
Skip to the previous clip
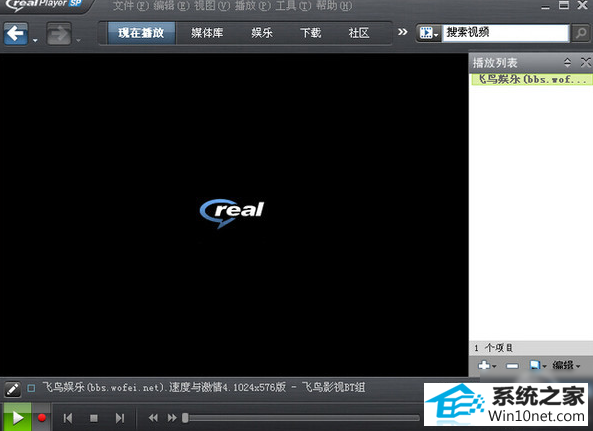click(x=68, y=418)
